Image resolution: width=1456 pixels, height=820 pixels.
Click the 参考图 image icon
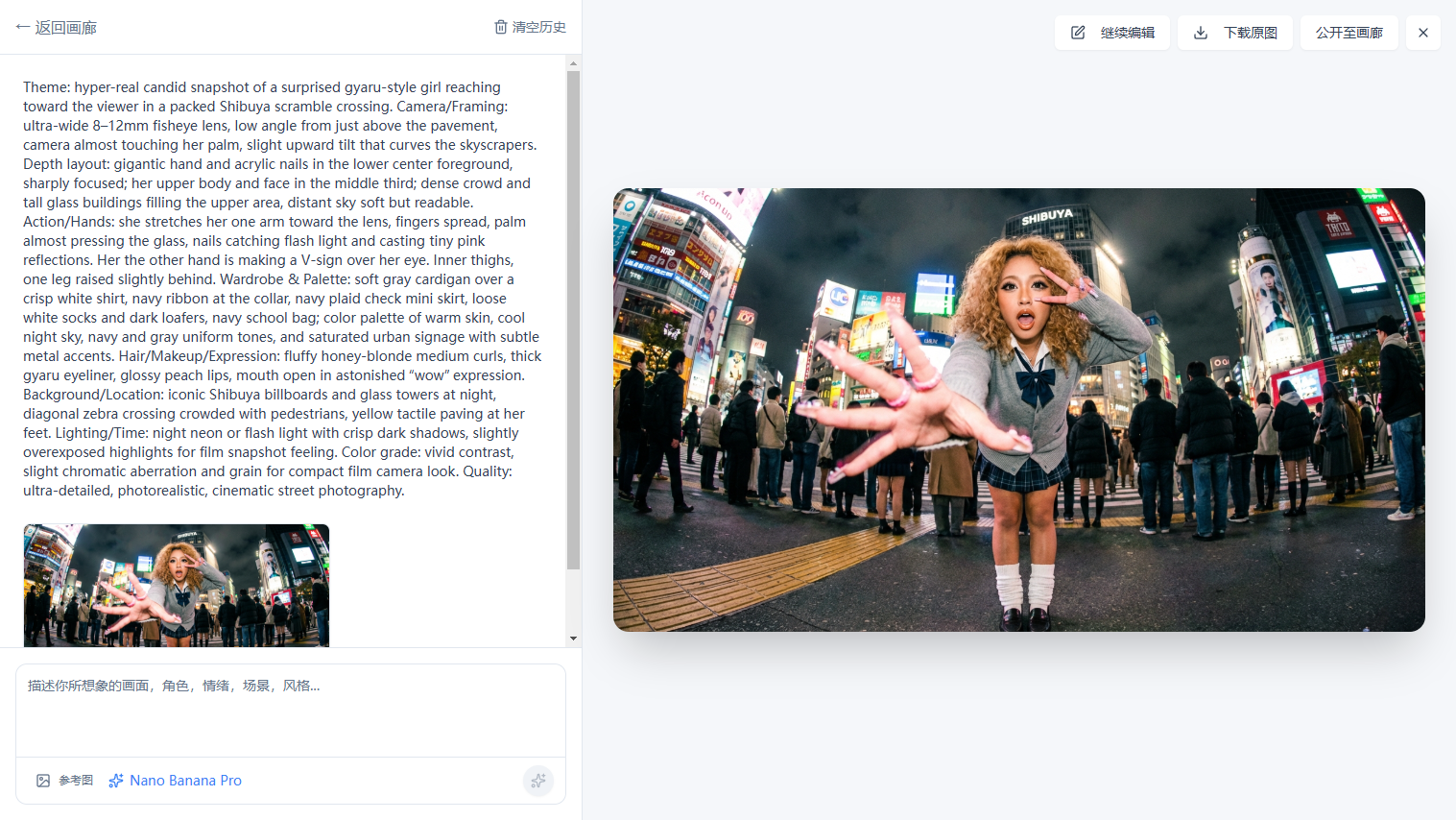43,781
